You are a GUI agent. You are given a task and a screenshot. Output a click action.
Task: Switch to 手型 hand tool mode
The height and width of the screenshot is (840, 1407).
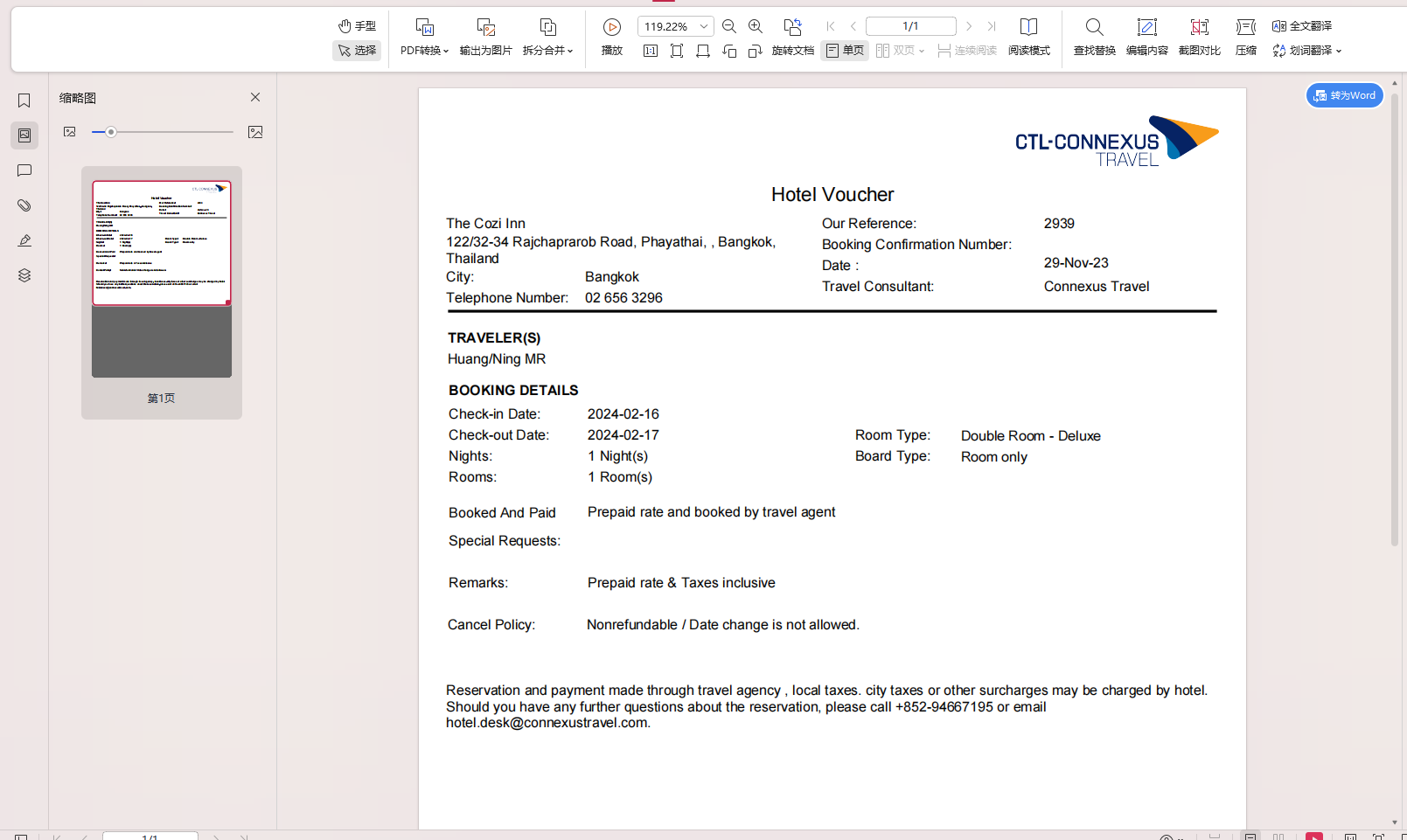pos(357,26)
